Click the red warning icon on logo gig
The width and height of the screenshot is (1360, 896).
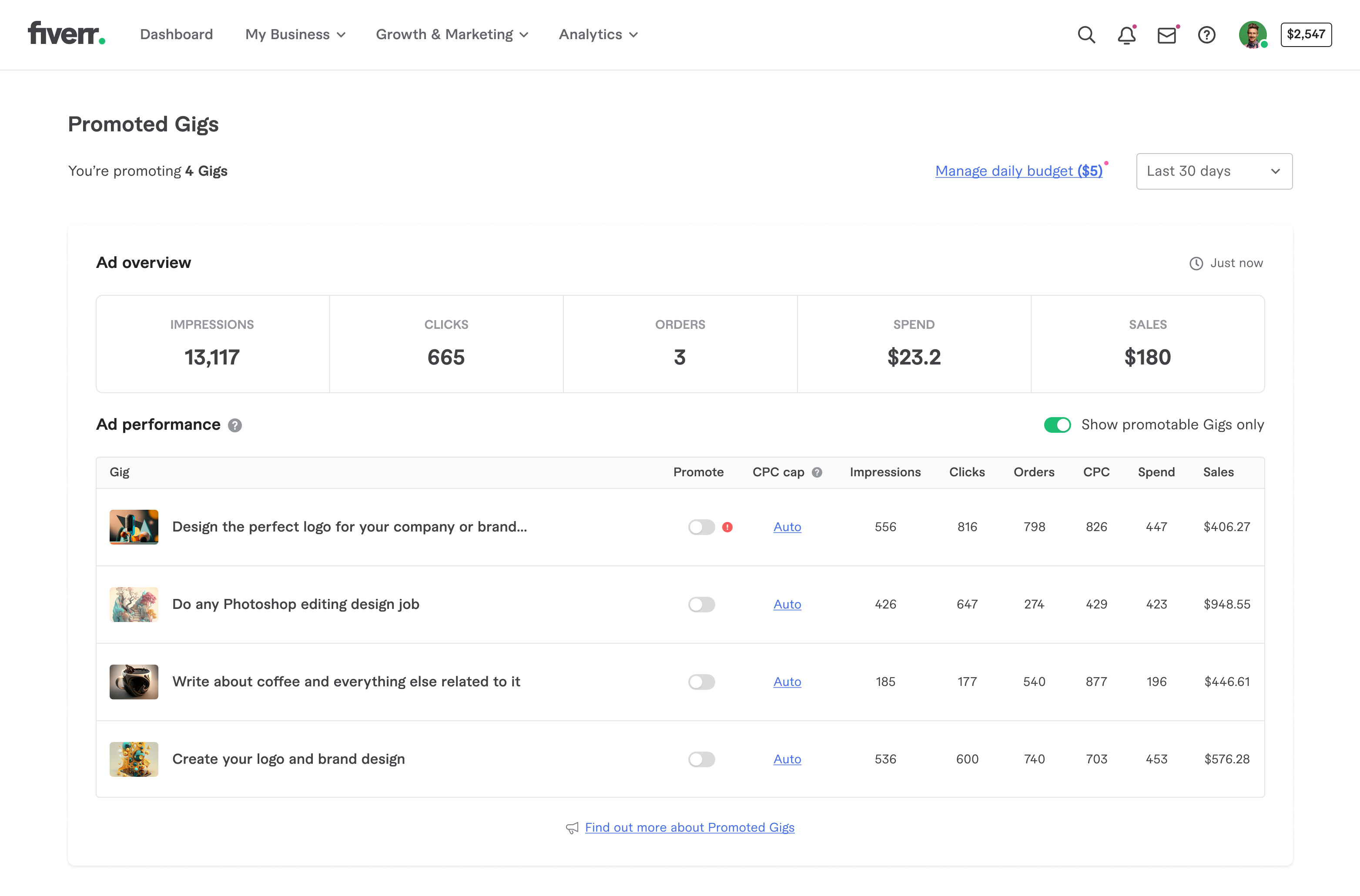[x=727, y=527]
